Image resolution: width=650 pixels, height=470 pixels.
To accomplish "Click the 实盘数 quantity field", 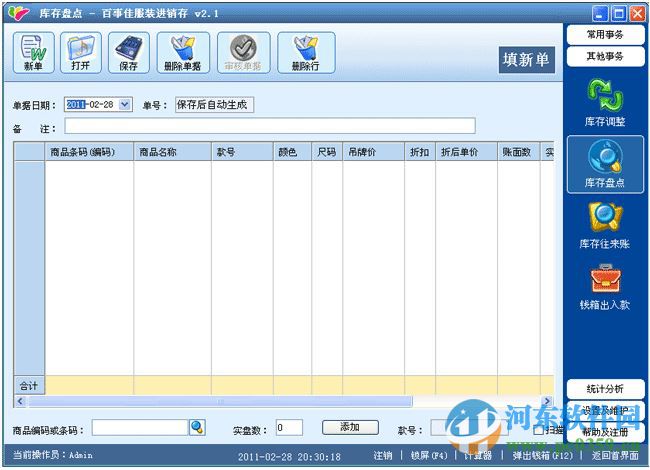I will pyautogui.click(x=289, y=427).
